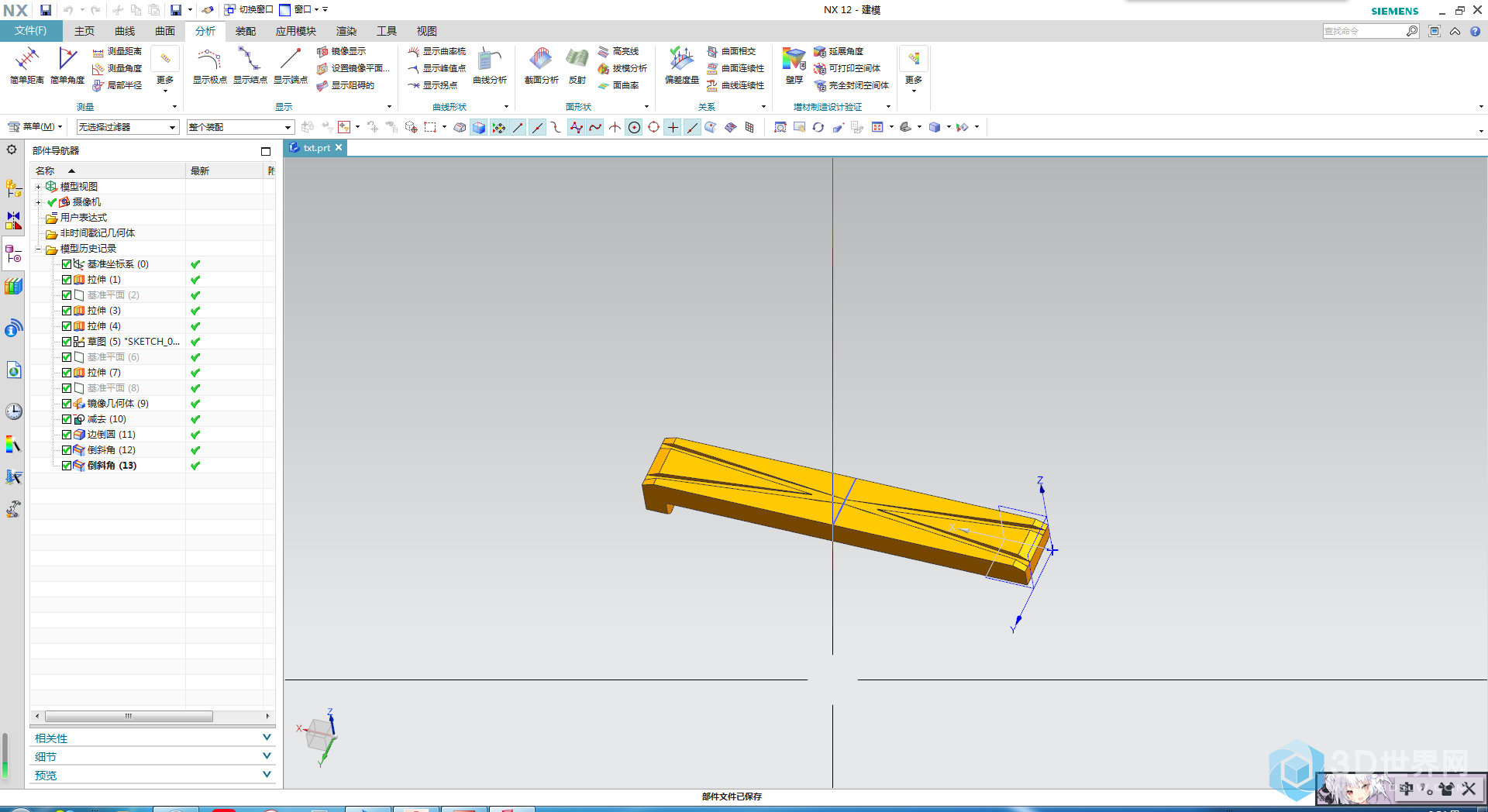Click 更多 in the 测量 group

click(165, 70)
